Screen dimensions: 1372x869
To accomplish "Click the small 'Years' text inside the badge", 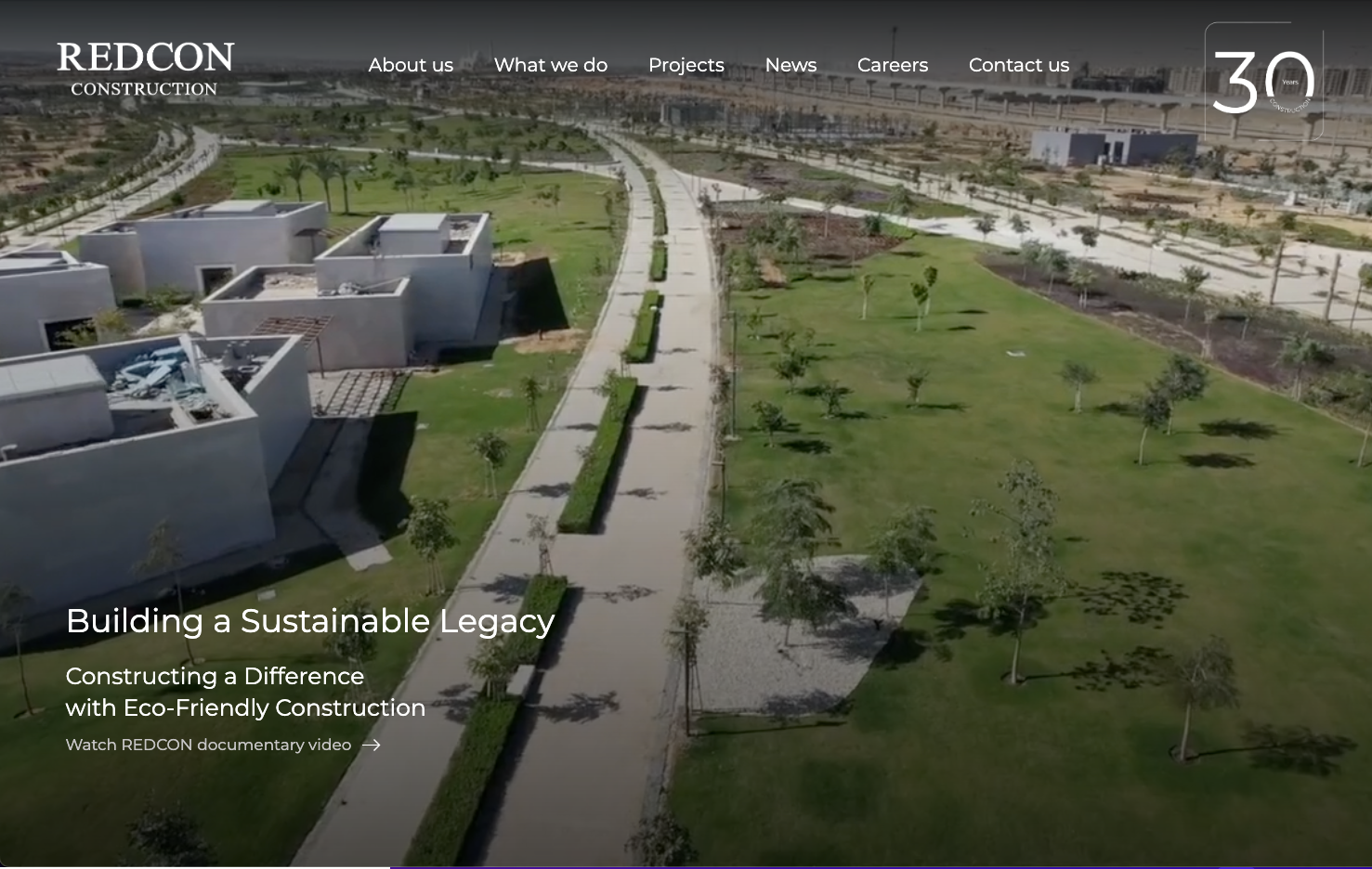I will 1290,82.
